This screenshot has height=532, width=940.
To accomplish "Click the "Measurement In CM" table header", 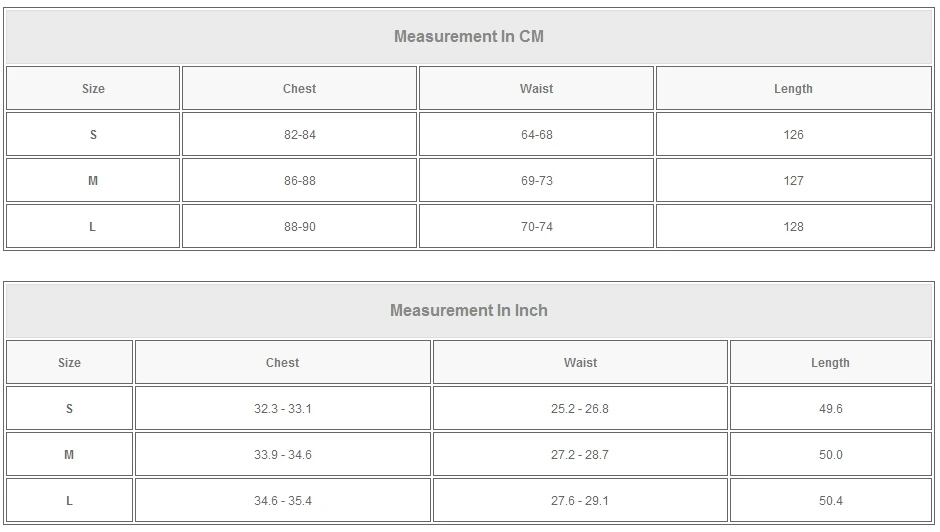I will [469, 37].
